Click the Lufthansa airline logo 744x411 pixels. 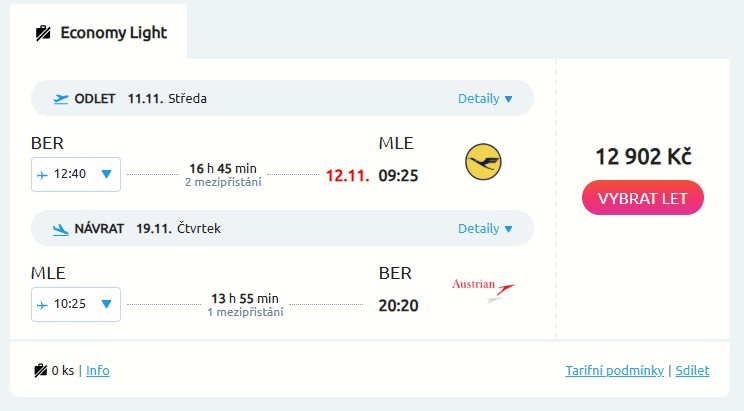pos(483,161)
